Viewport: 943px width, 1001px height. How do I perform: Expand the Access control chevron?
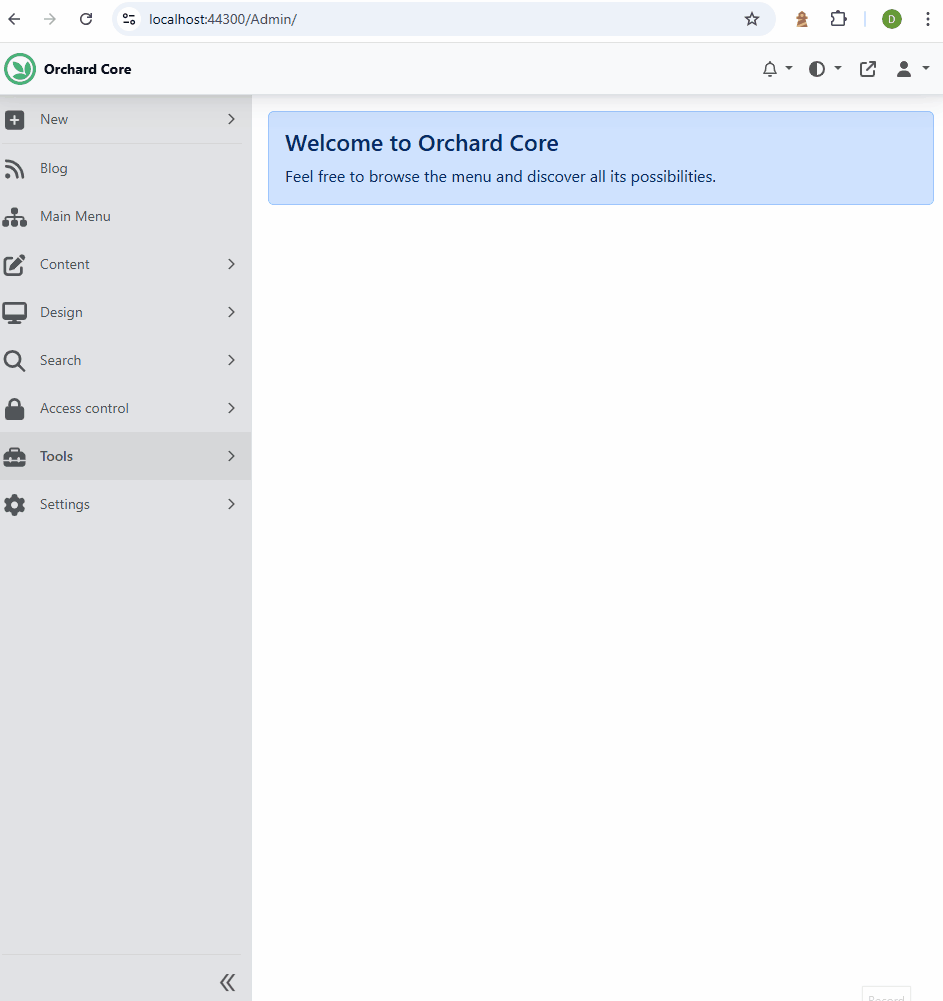[231, 408]
